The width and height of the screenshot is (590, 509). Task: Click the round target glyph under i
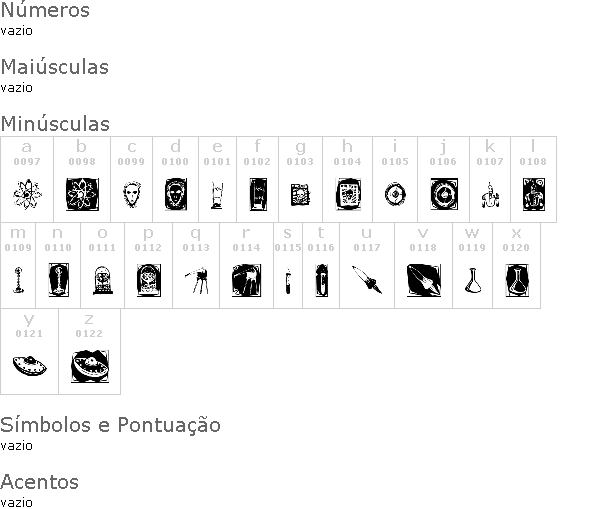(x=395, y=194)
